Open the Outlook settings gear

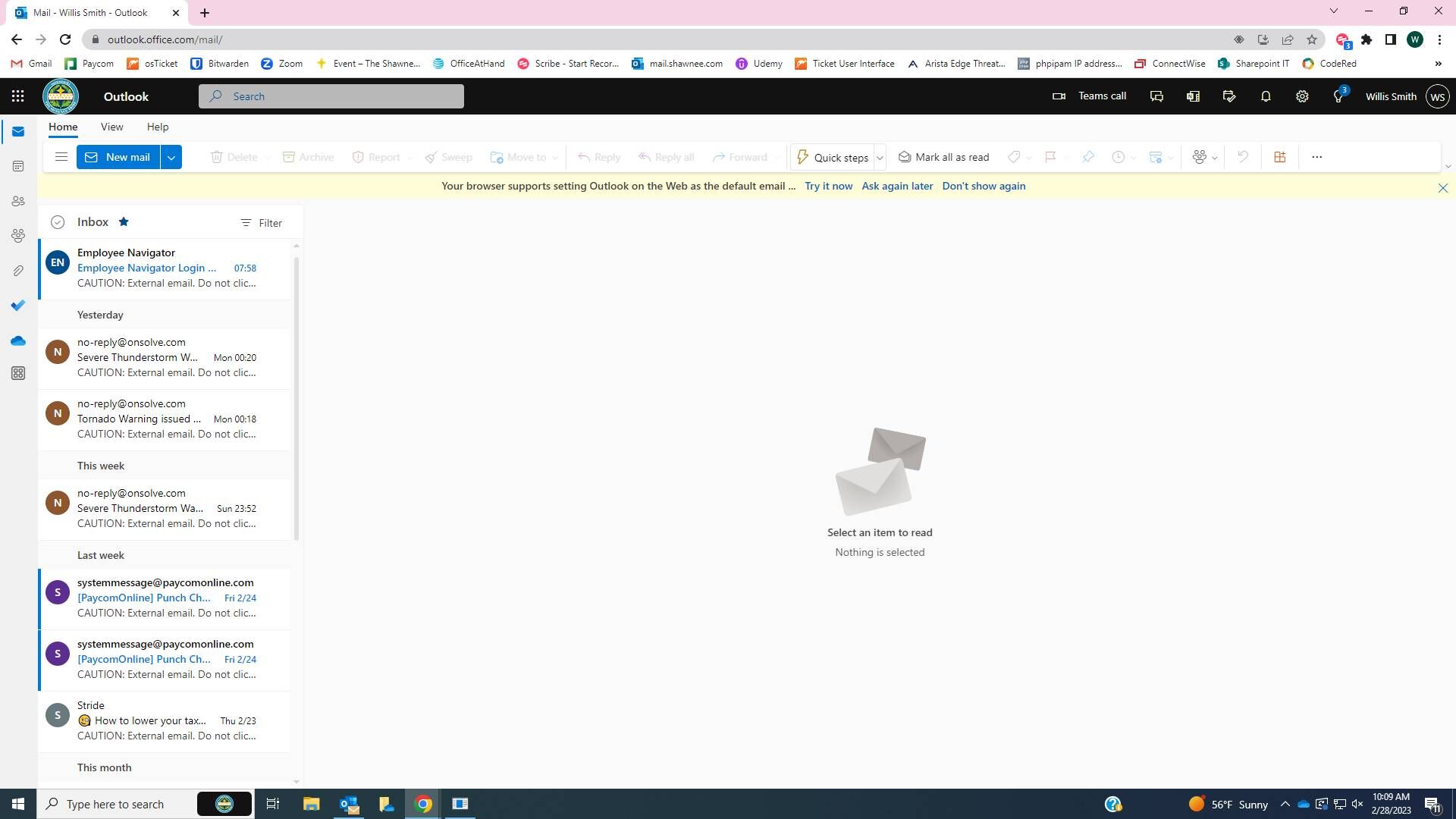pos(1302,96)
